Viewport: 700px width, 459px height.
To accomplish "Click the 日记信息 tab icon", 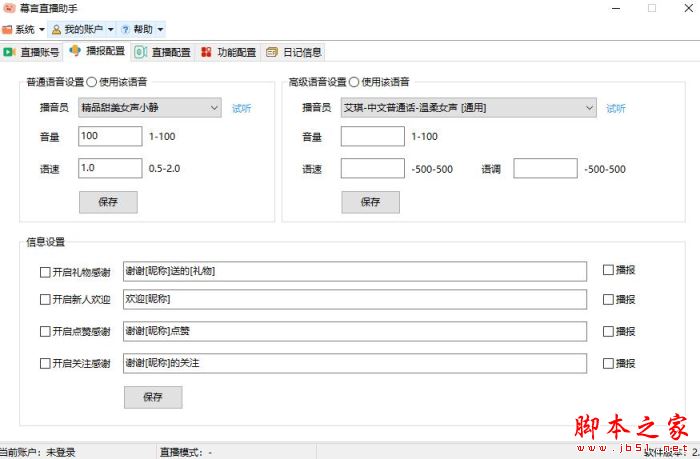I will pyautogui.click(x=272, y=52).
